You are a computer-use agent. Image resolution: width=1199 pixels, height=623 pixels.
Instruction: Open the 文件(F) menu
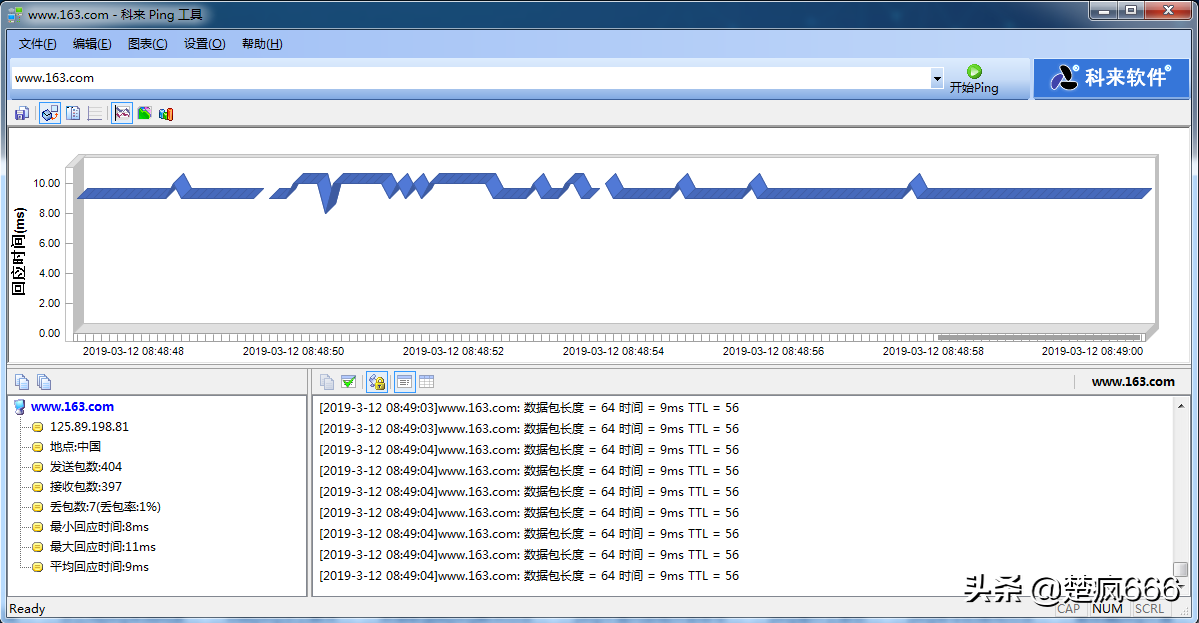click(37, 44)
